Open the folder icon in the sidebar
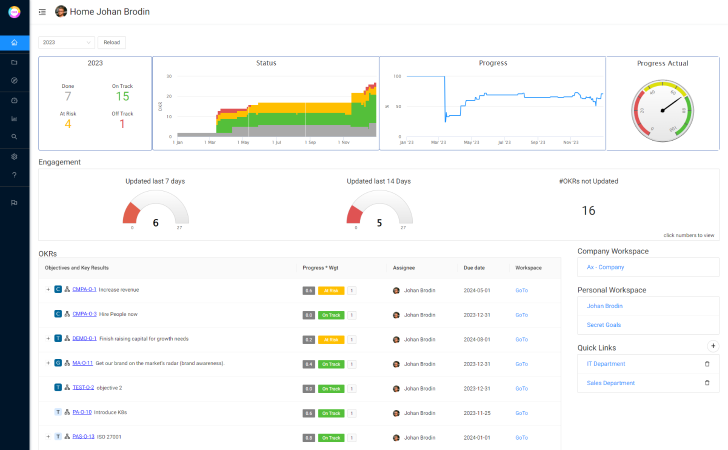This screenshot has height=450, width=728. coord(14,62)
